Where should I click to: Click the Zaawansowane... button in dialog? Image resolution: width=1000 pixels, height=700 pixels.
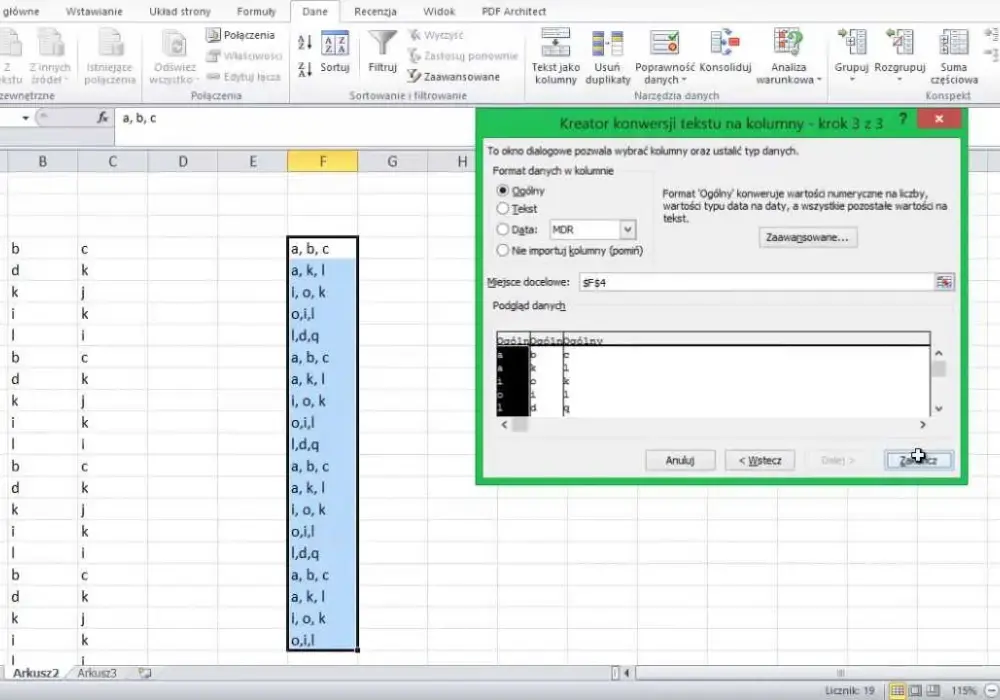click(807, 237)
